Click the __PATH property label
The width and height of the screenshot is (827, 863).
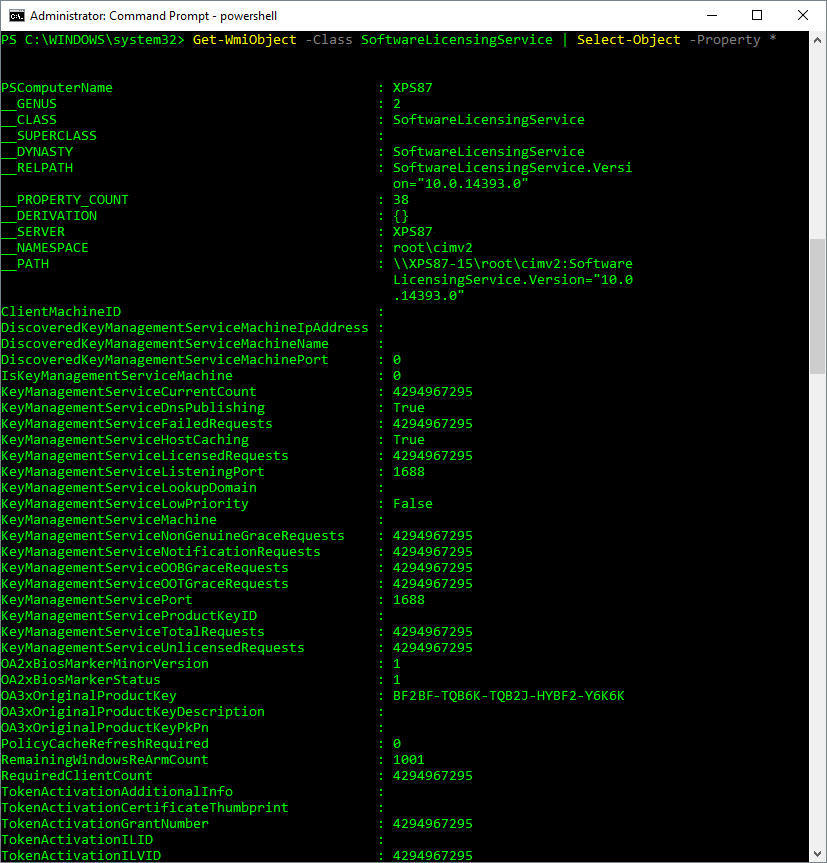tap(25, 263)
